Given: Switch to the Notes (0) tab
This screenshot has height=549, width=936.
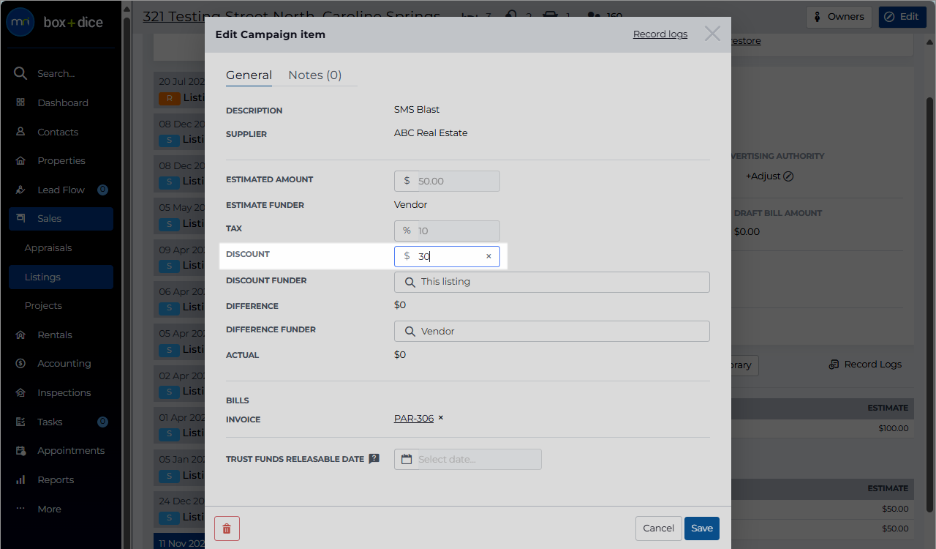Looking at the screenshot, I should [x=315, y=75].
